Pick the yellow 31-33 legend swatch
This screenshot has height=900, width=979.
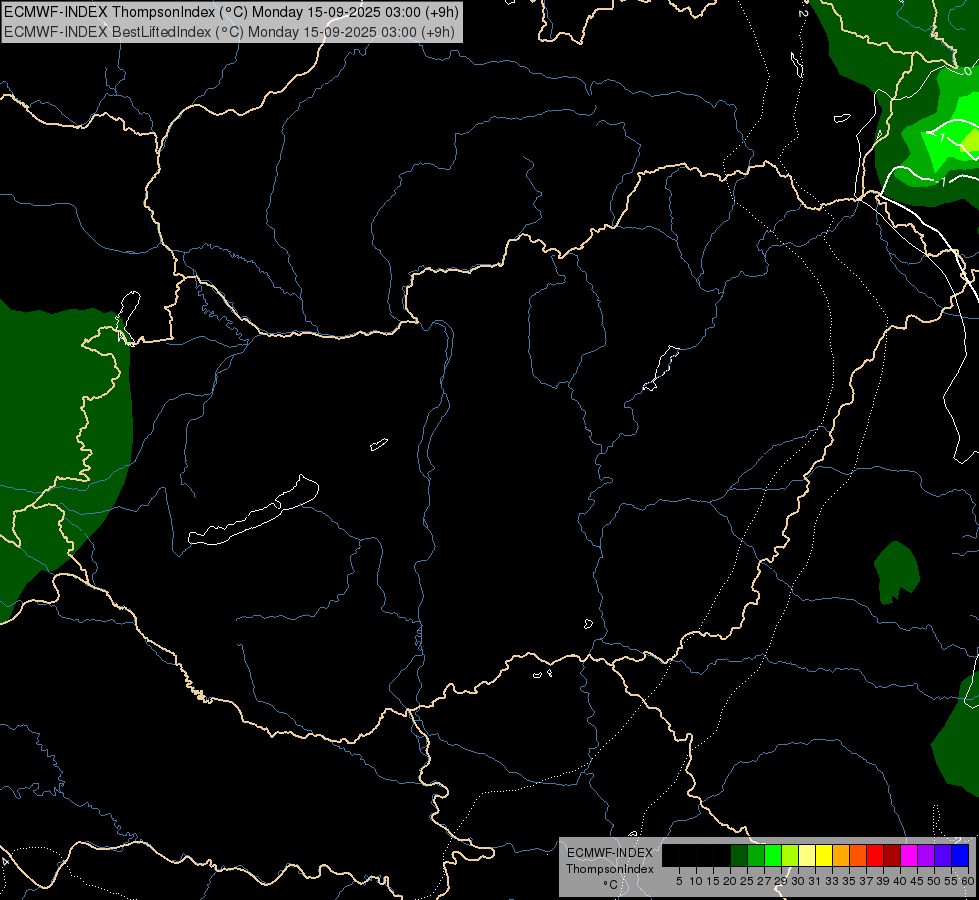[824, 855]
